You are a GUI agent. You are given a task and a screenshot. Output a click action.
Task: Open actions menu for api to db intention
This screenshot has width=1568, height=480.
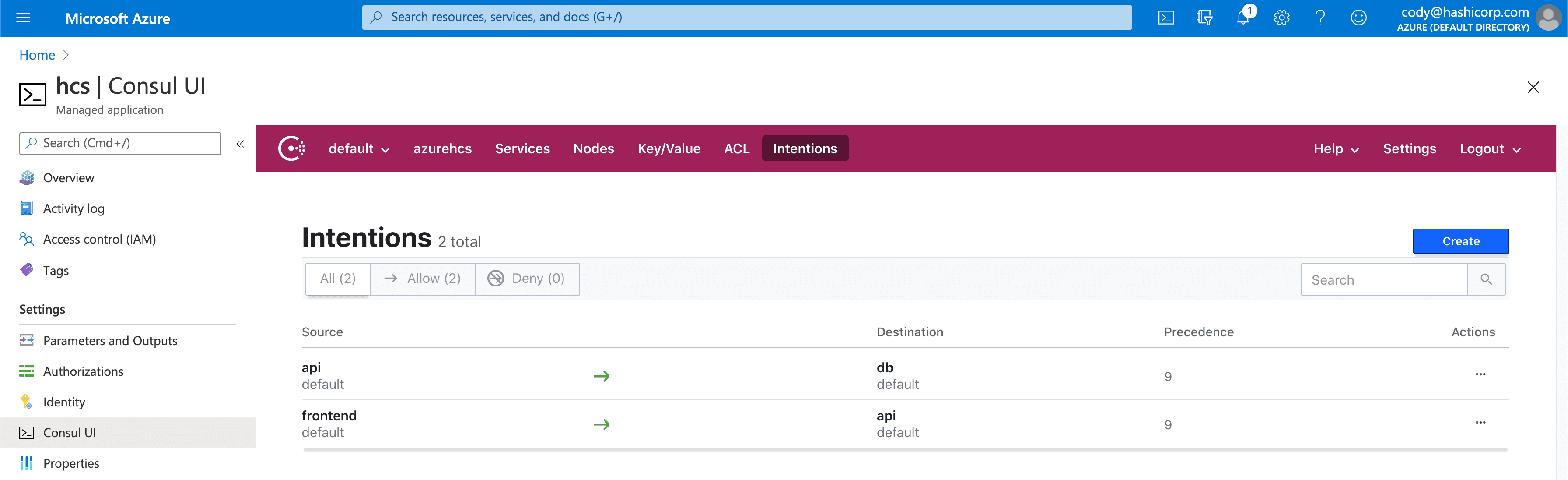click(1480, 374)
